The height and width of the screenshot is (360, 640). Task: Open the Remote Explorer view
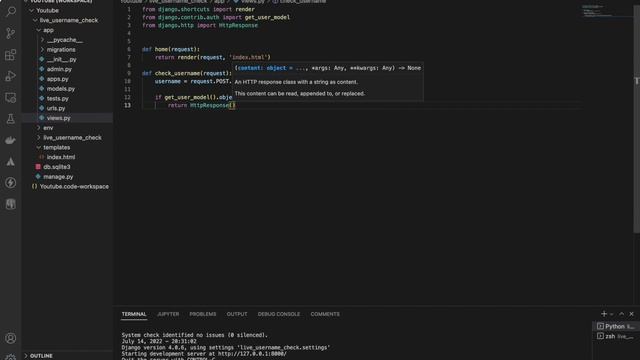click(11, 98)
